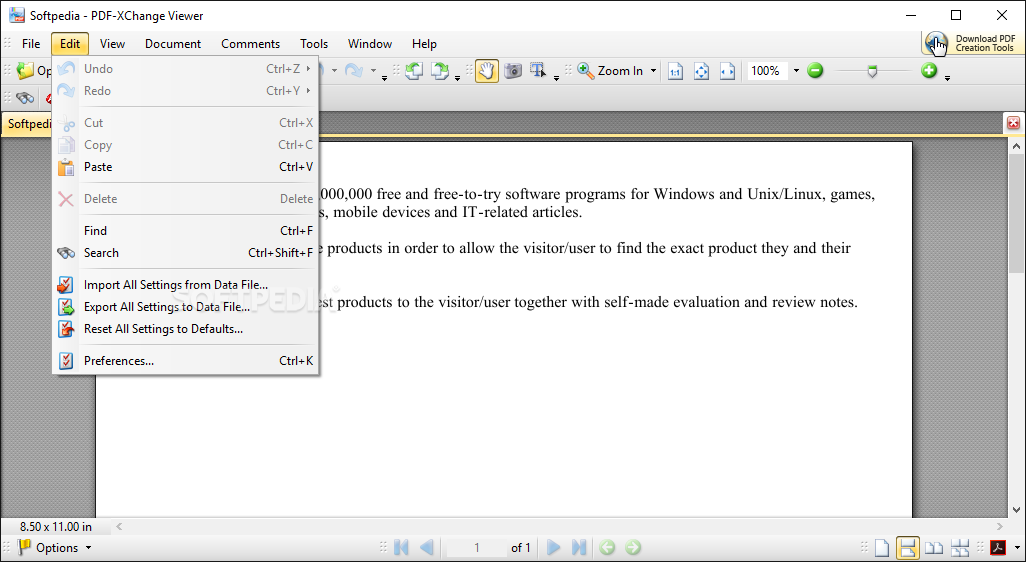Select Single Page layout icon
The image size is (1026, 562).
click(x=882, y=548)
